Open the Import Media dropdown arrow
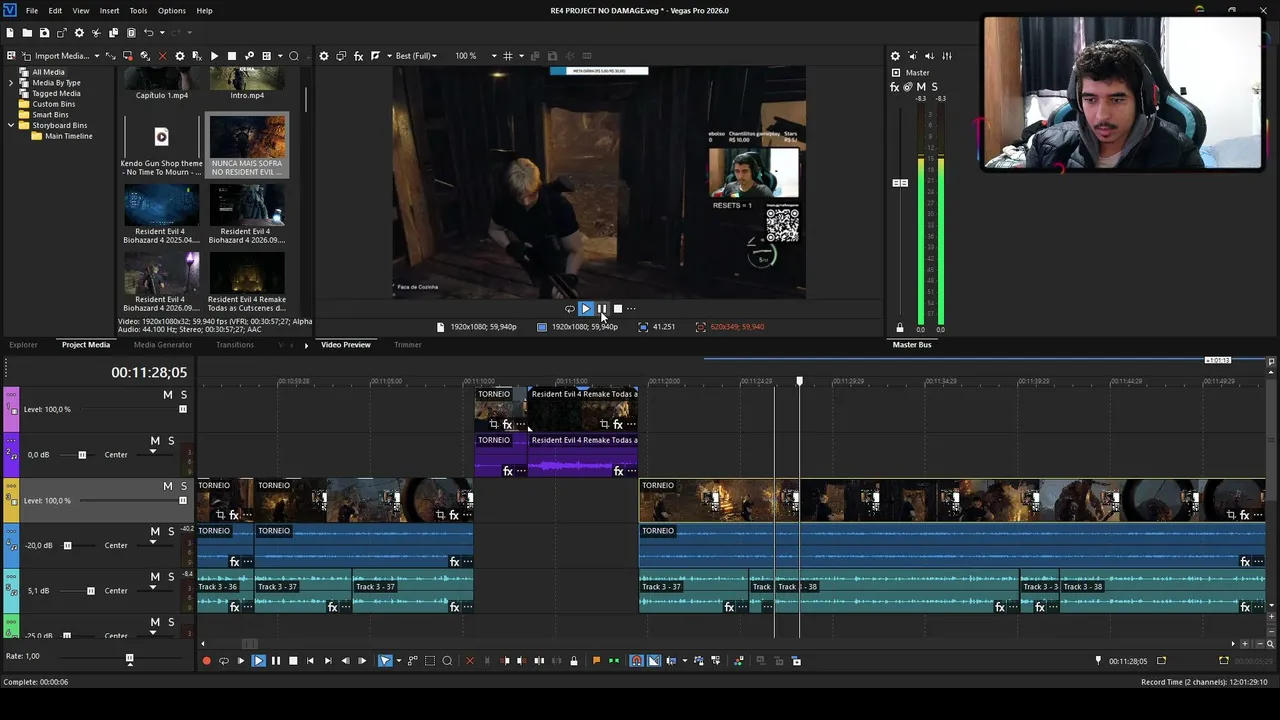This screenshot has height=720, width=1280. (x=96, y=56)
